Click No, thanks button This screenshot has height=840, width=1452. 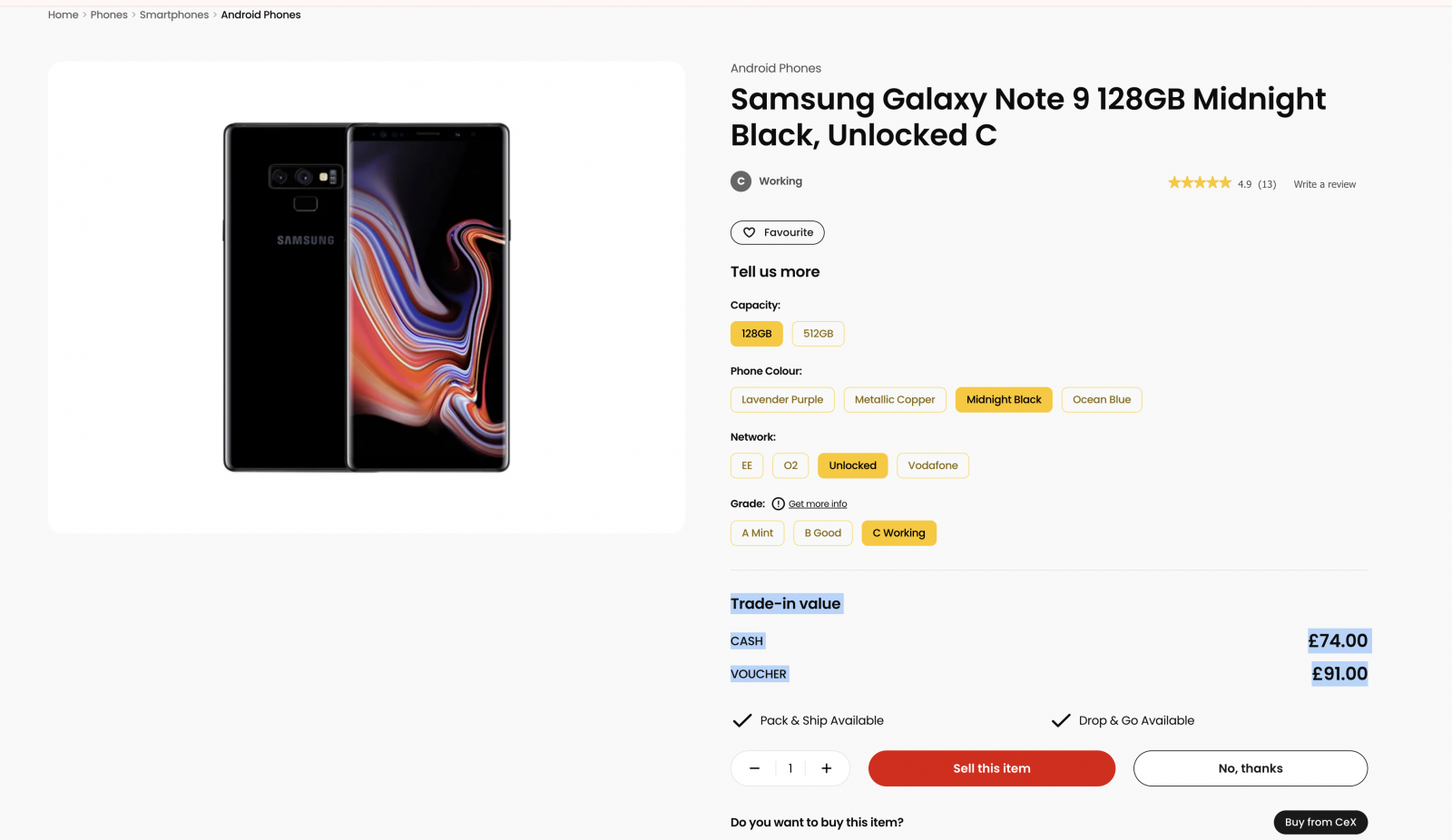[1251, 768]
